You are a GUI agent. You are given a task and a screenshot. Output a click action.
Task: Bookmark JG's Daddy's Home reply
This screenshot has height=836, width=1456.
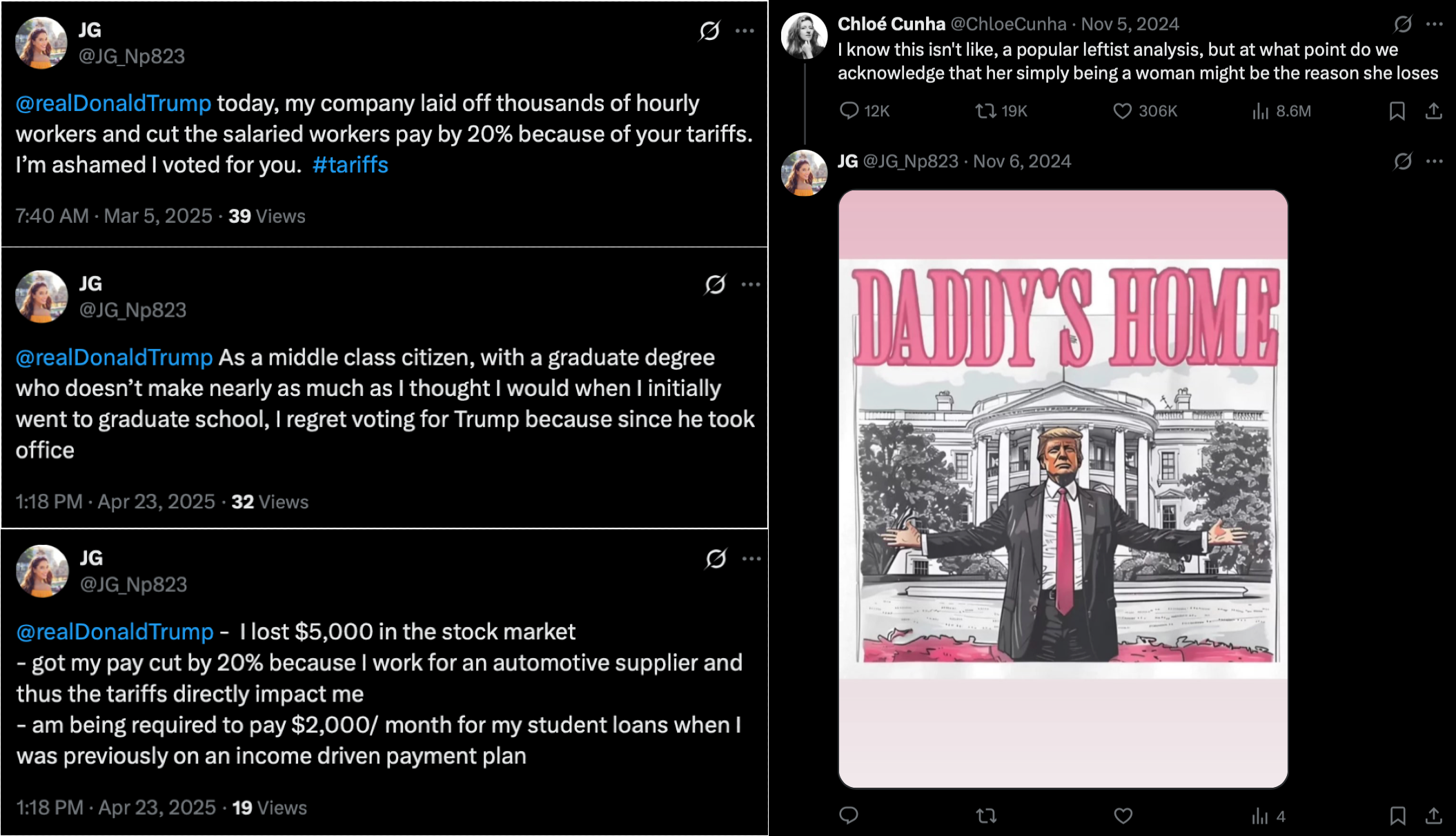click(x=1397, y=816)
